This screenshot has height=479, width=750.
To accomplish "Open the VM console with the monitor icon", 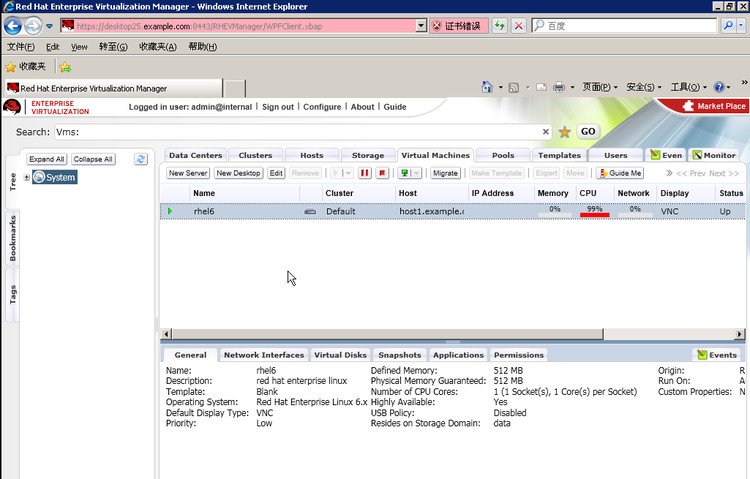I will [404, 173].
